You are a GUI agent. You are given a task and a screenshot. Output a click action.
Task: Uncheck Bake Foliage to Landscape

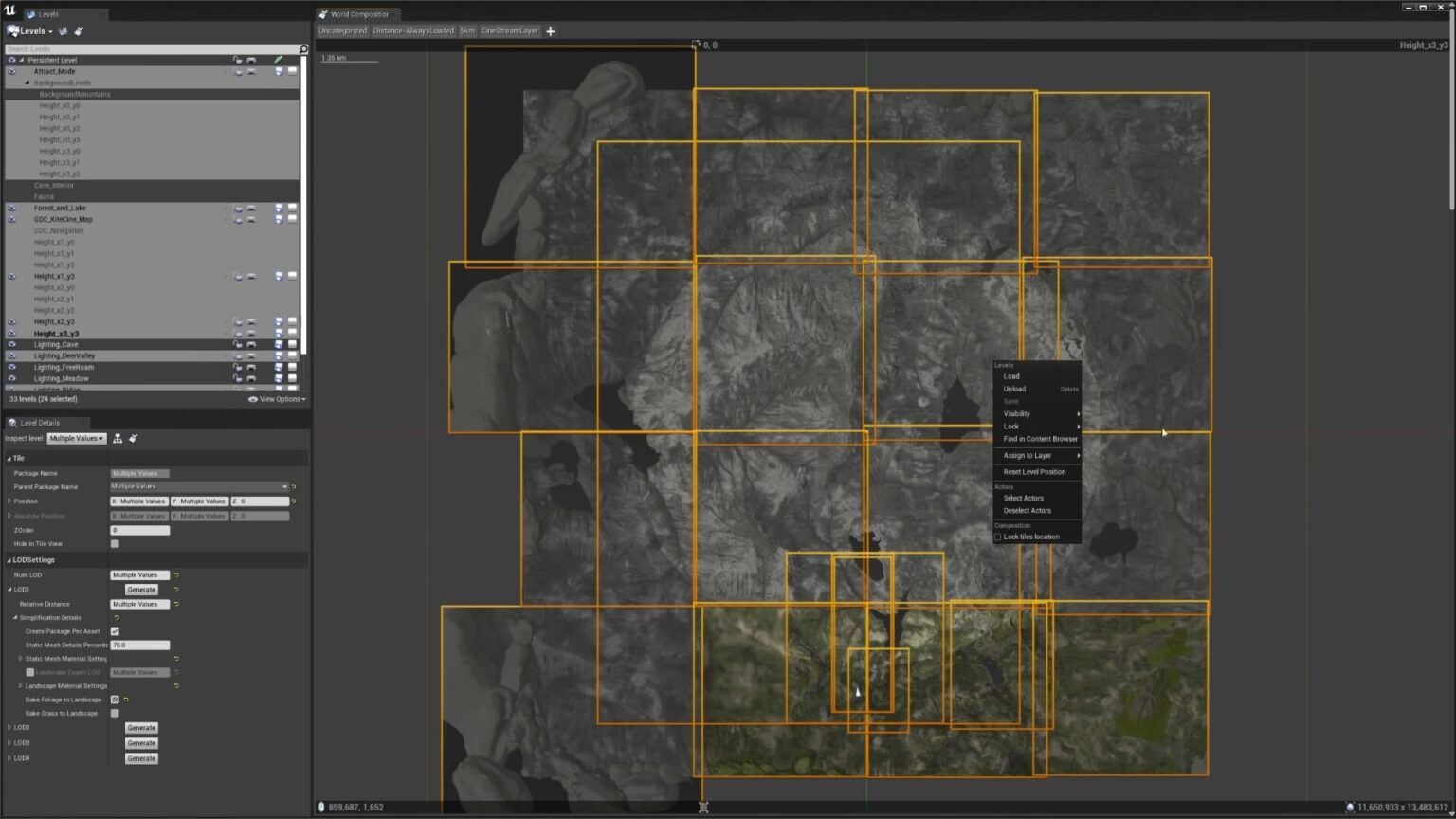[x=115, y=700]
